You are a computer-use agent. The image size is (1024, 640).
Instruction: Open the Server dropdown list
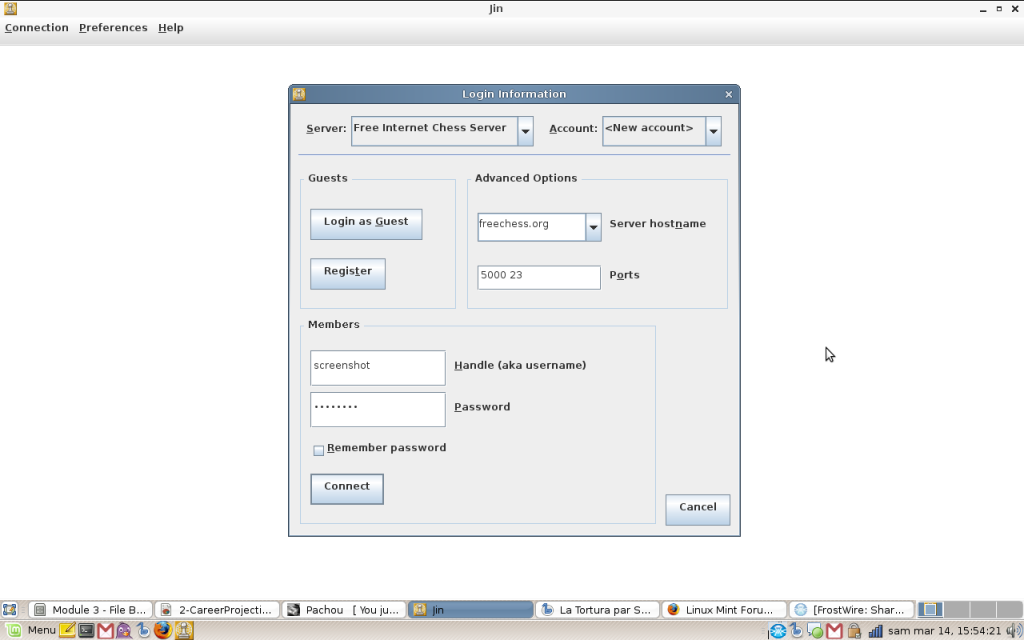(x=525, y=131)
